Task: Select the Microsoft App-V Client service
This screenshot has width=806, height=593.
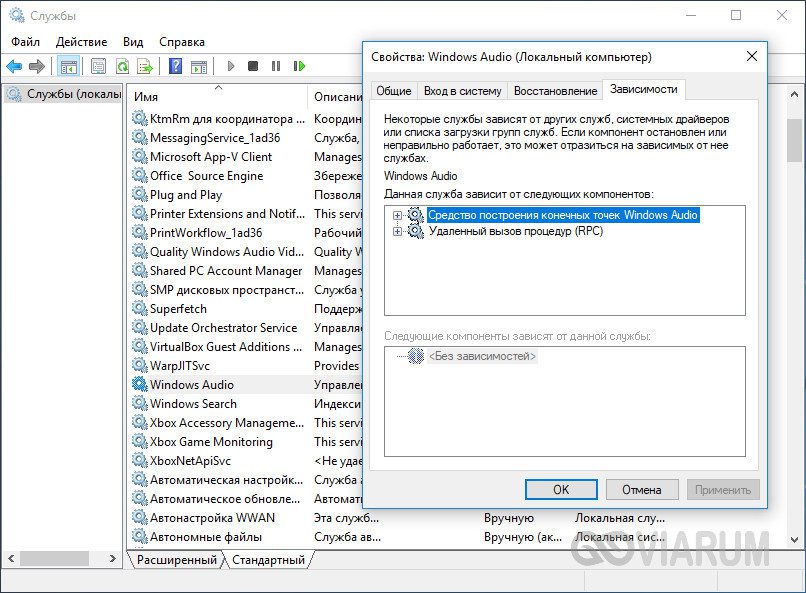Action: pyautogui.click(x=211, y=156)
